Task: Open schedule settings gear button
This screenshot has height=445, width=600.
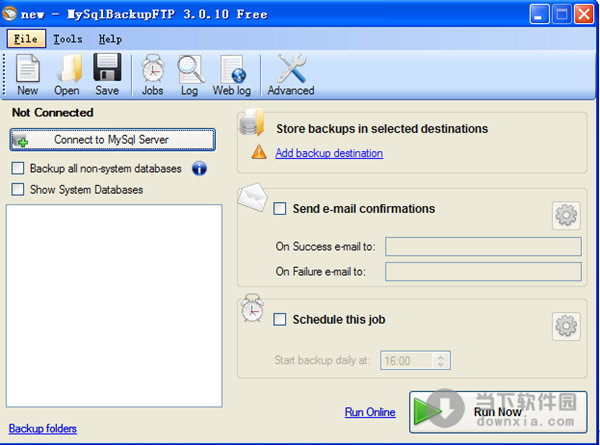Action: [x=566, y=326]
